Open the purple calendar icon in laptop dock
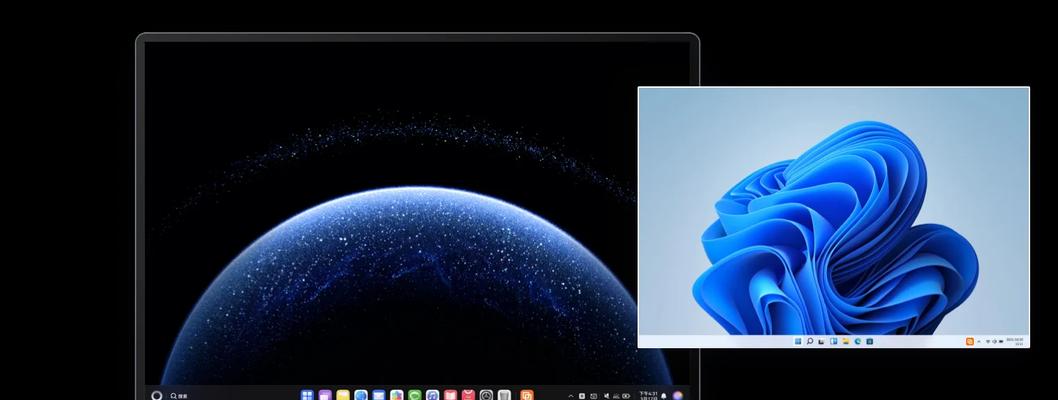This screenshot has width=1058, height=400. click(325, 396)
